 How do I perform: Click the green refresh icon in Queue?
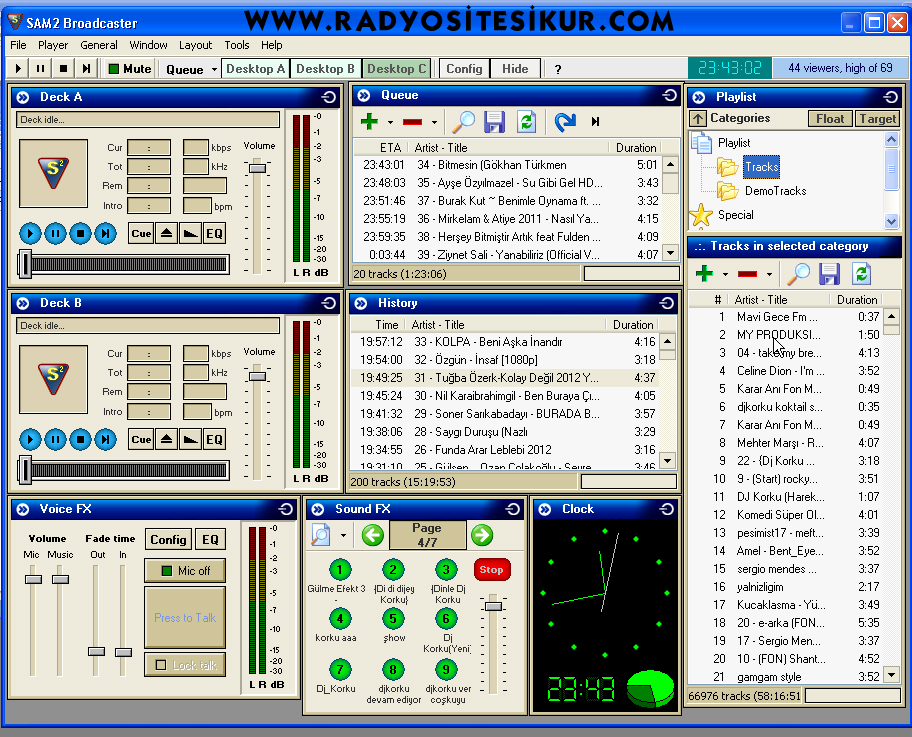click(x=526, y=122)
